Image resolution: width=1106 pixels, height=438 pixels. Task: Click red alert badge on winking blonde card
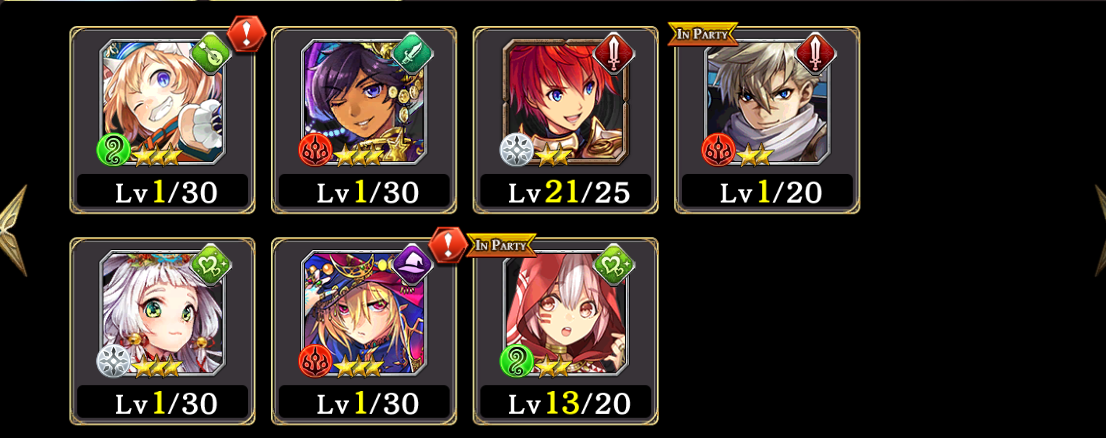[x=247, y=35]
